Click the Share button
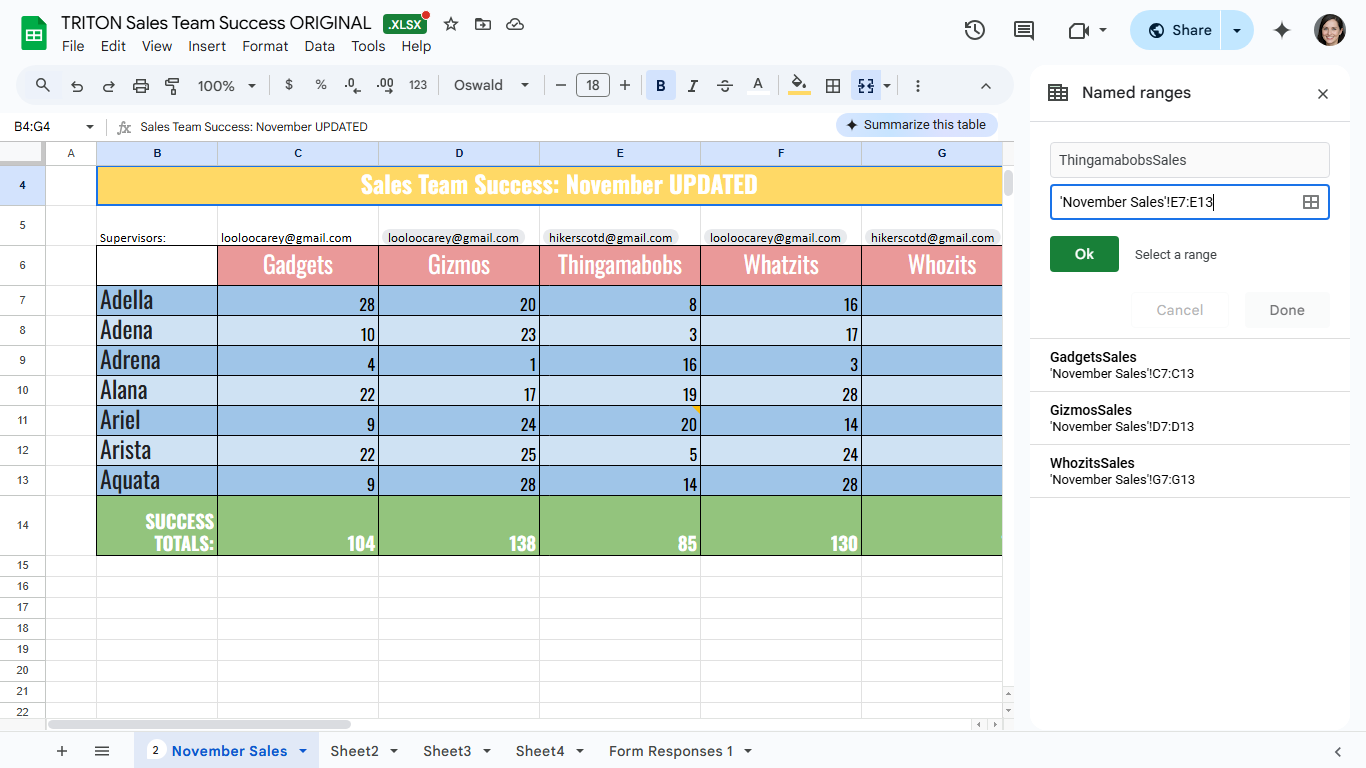 pos(1179,30)
